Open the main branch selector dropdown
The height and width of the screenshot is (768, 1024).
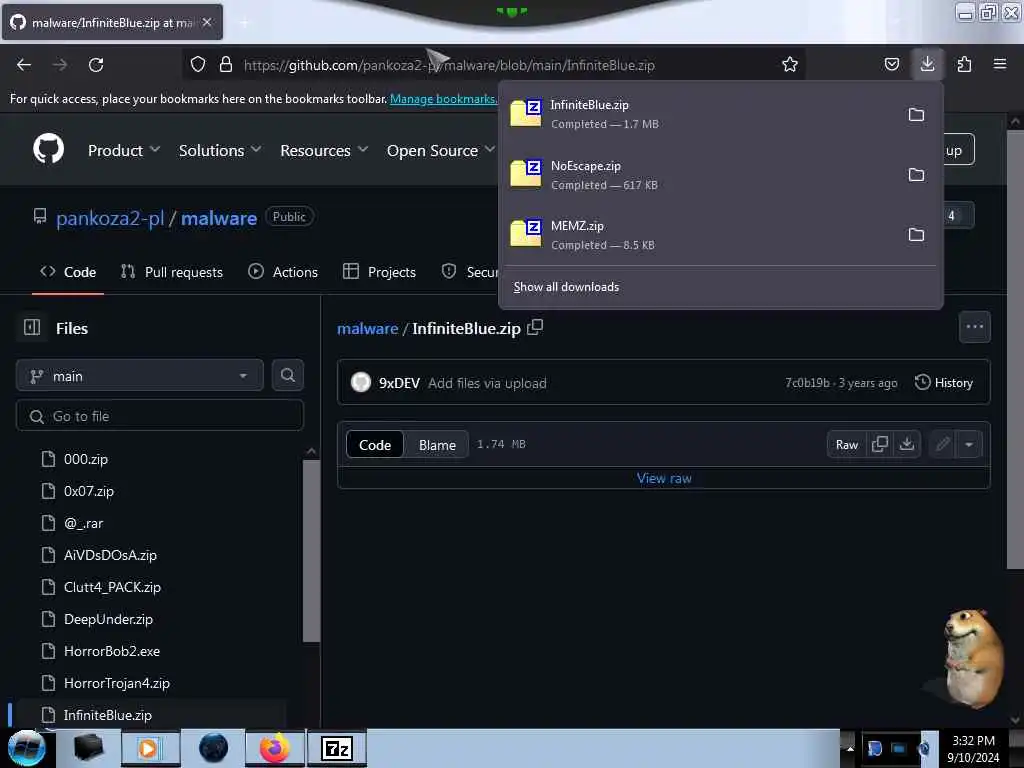click(x=140, y=376)
